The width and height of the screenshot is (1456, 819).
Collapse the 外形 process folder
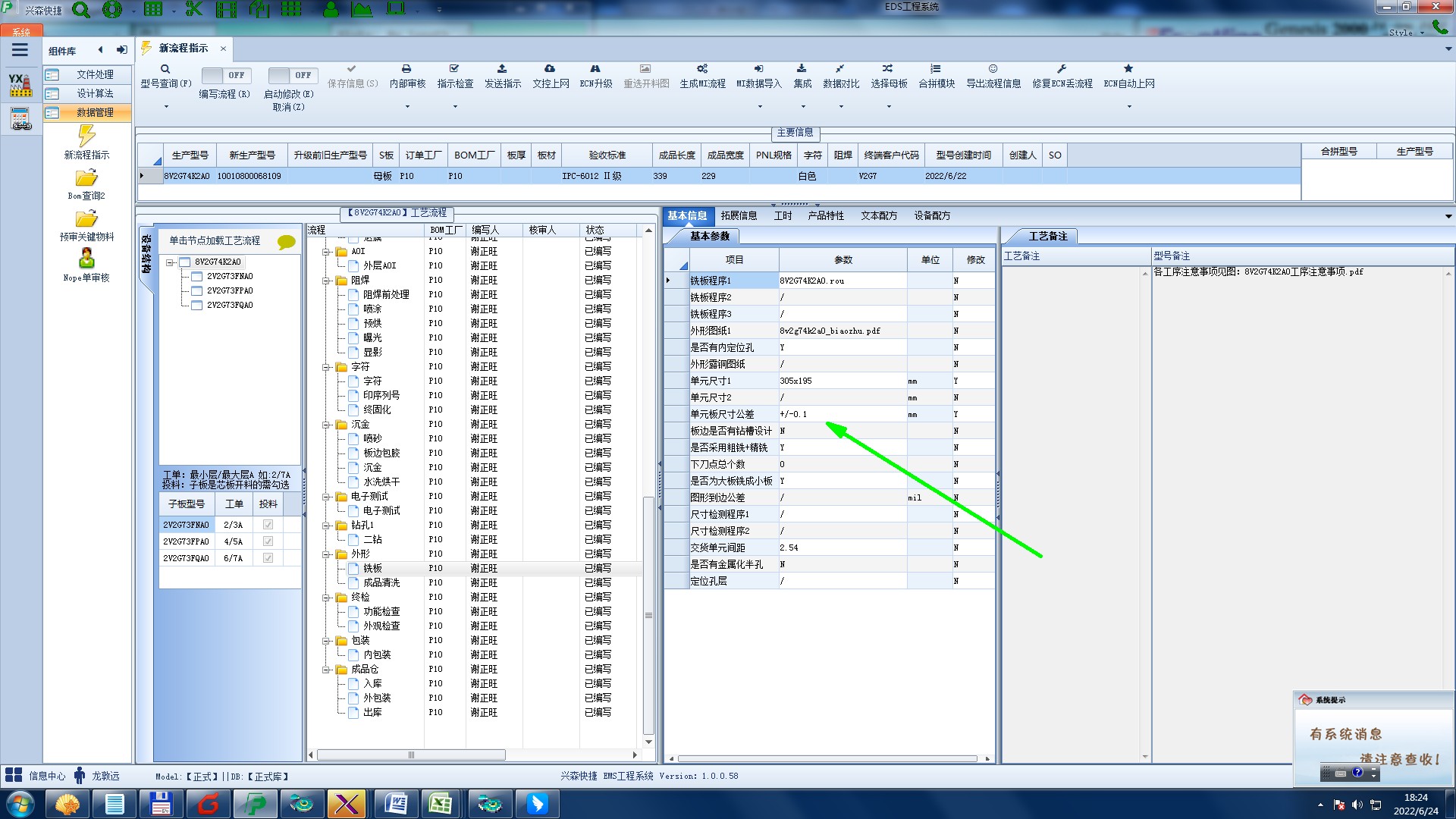tap(326, 554)
